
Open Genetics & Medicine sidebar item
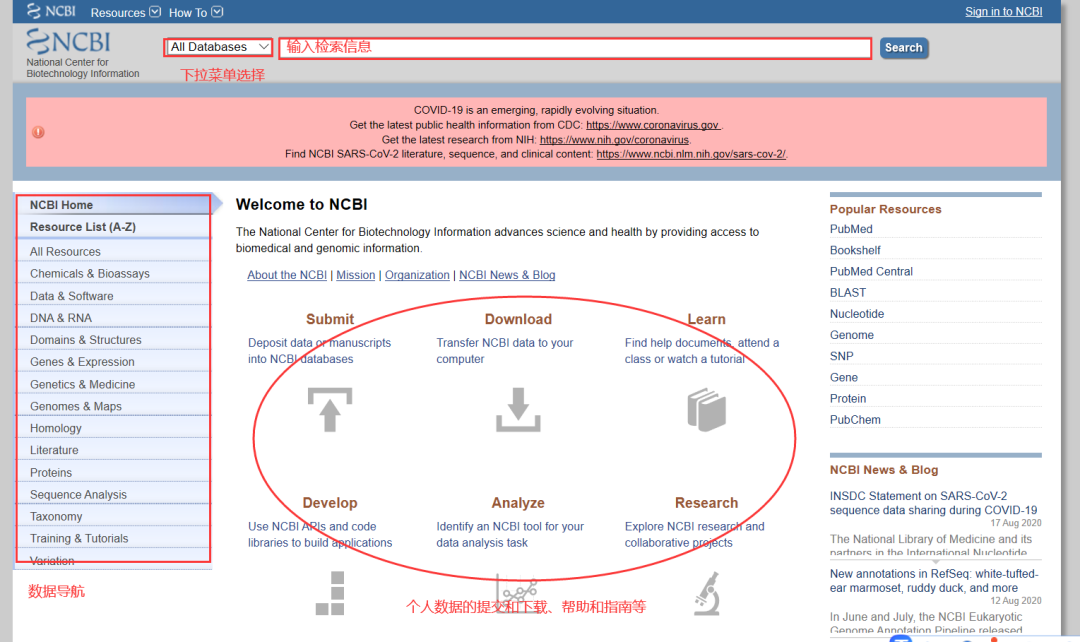coord(113,384)
